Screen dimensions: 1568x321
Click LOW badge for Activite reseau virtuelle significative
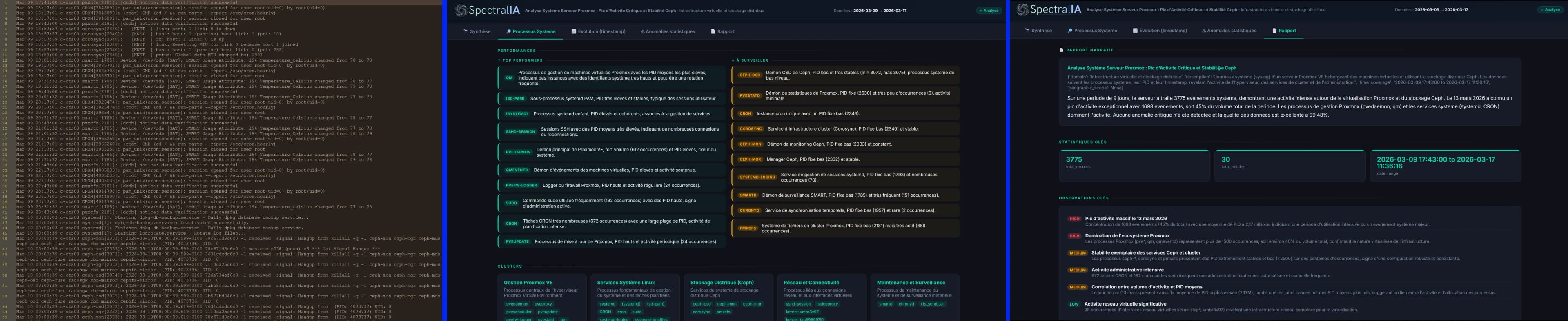(1074, 304)
